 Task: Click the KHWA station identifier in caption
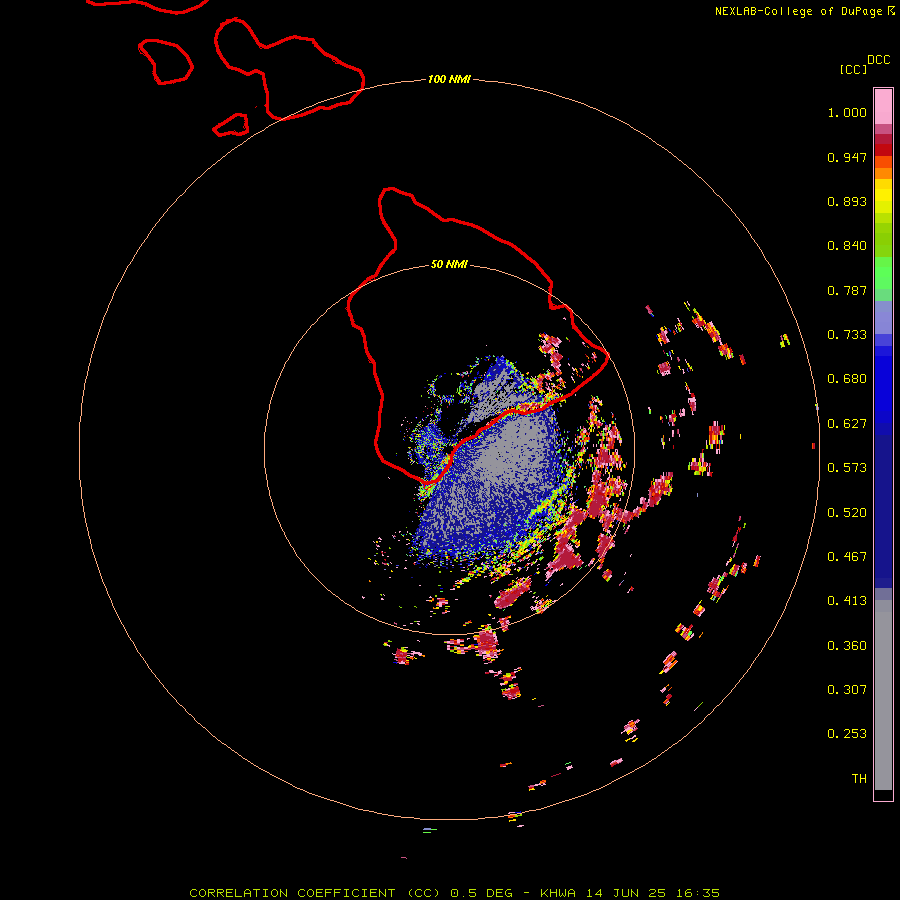558,893
